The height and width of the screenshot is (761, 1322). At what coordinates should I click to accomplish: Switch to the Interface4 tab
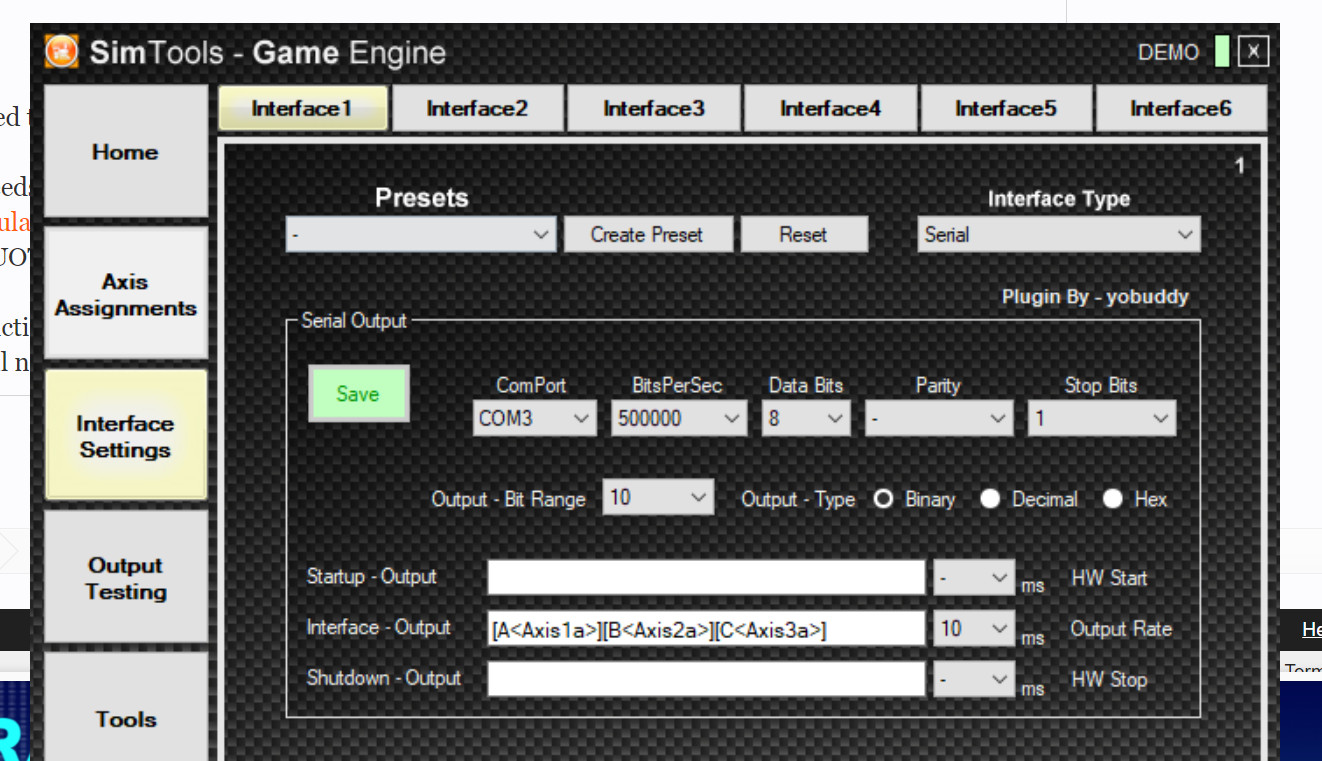point(831,108)
